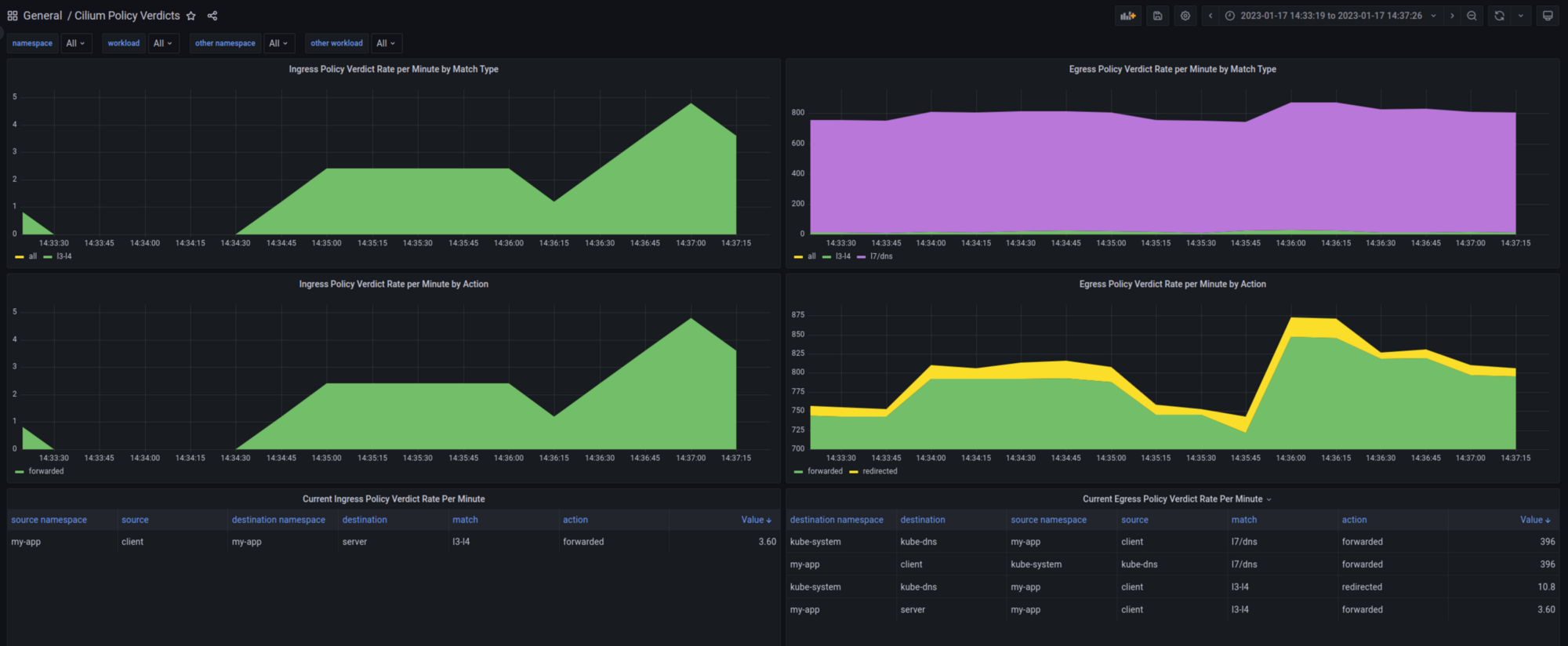The width and height of the screenshot is (1568, 646).
Task: Open the namespace All dropdown
Action: [x=76, y=43]
